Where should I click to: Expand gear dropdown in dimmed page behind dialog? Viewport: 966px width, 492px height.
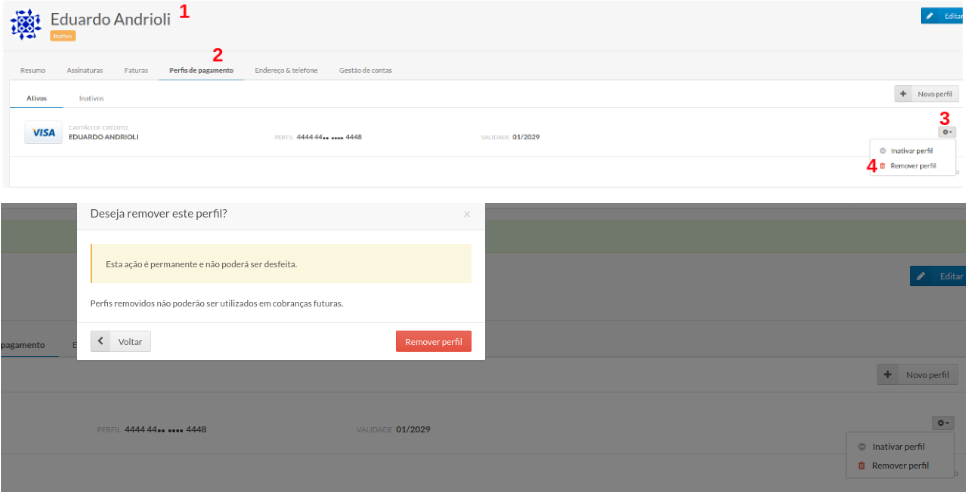(x=945, y=424)
